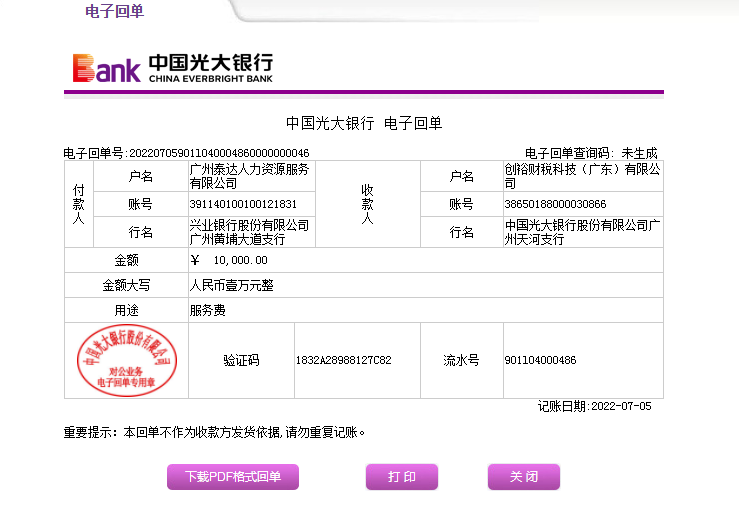This screenshot has height=509, width=739.
Task: Click payer name 广州泰达人力资源服务有限公司
Action: pos(249,176)
